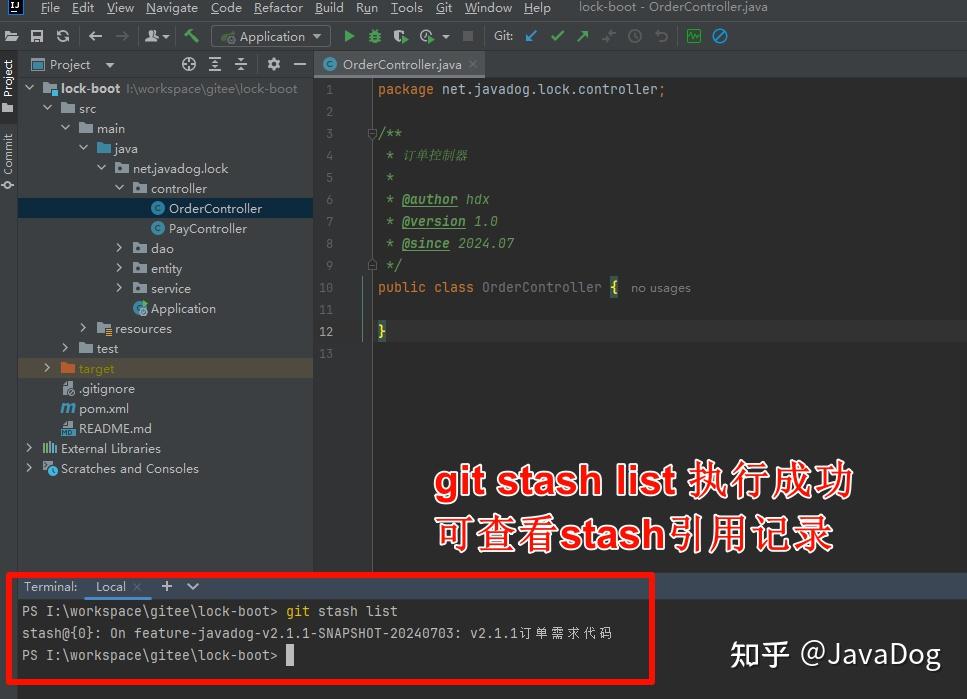Image resolution: width=967 pixels, height=699 pixels.
Task: Collapse the controller package in the tree
Action: click(x=119, y=188)
